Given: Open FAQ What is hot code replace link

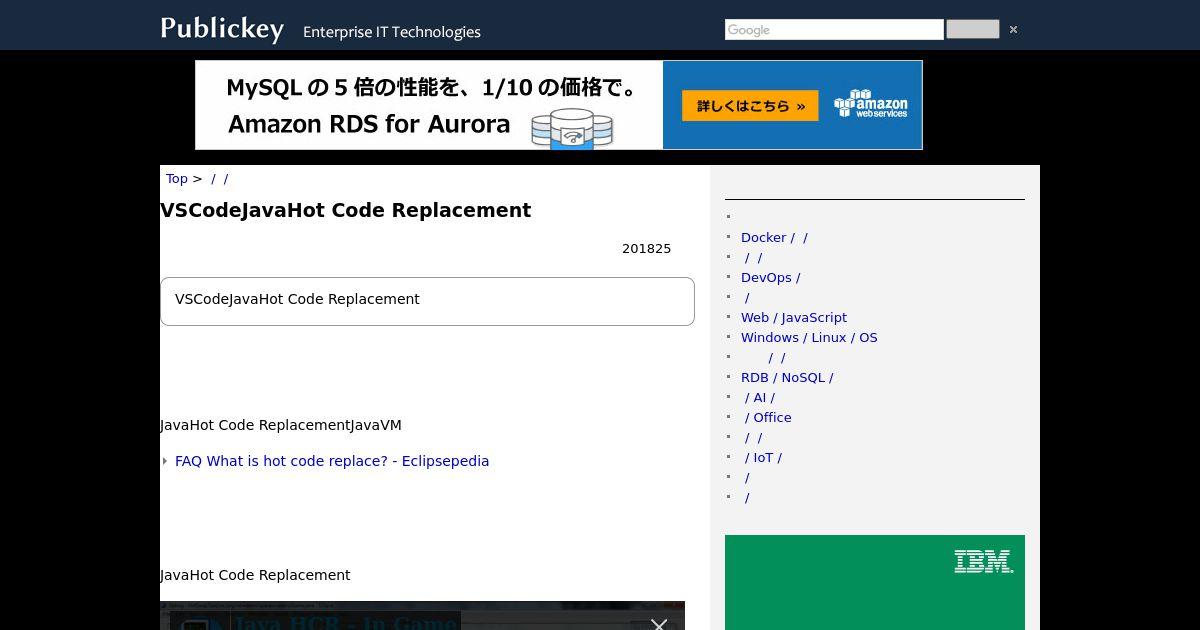Looking at the screenshot, I should tap(332, 461).
